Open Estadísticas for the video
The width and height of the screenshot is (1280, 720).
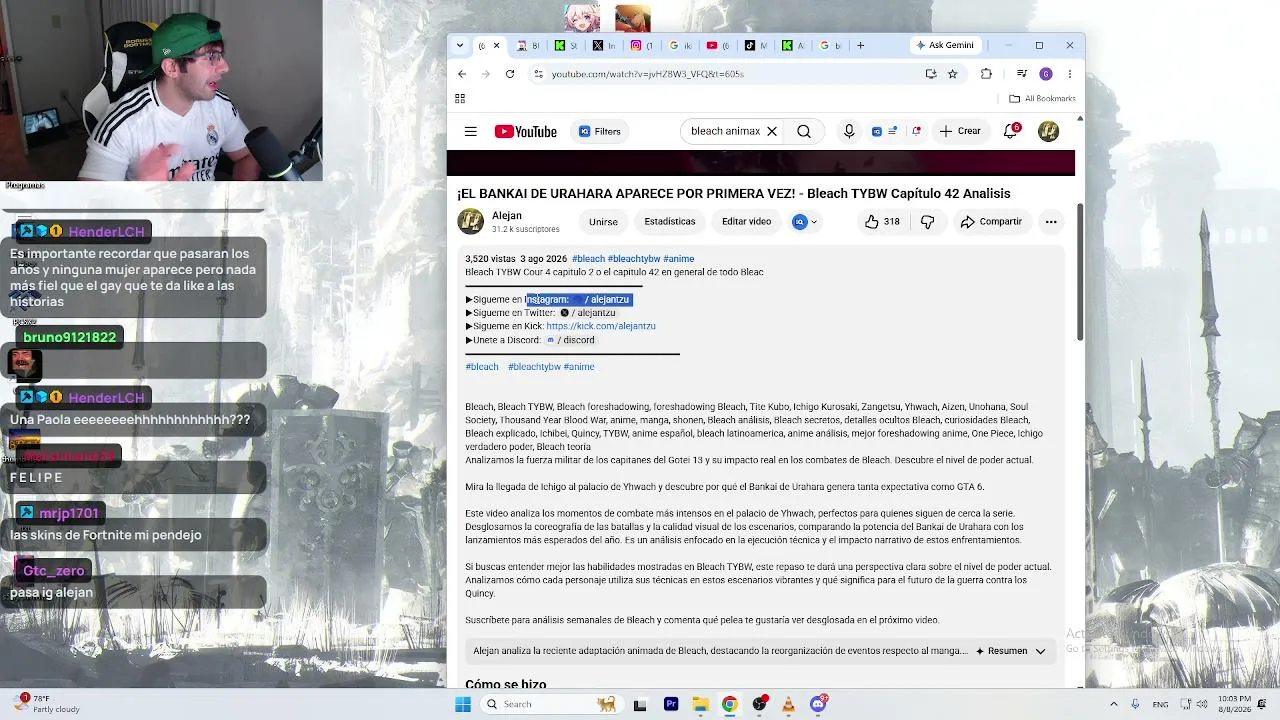[x=670, y=222]
